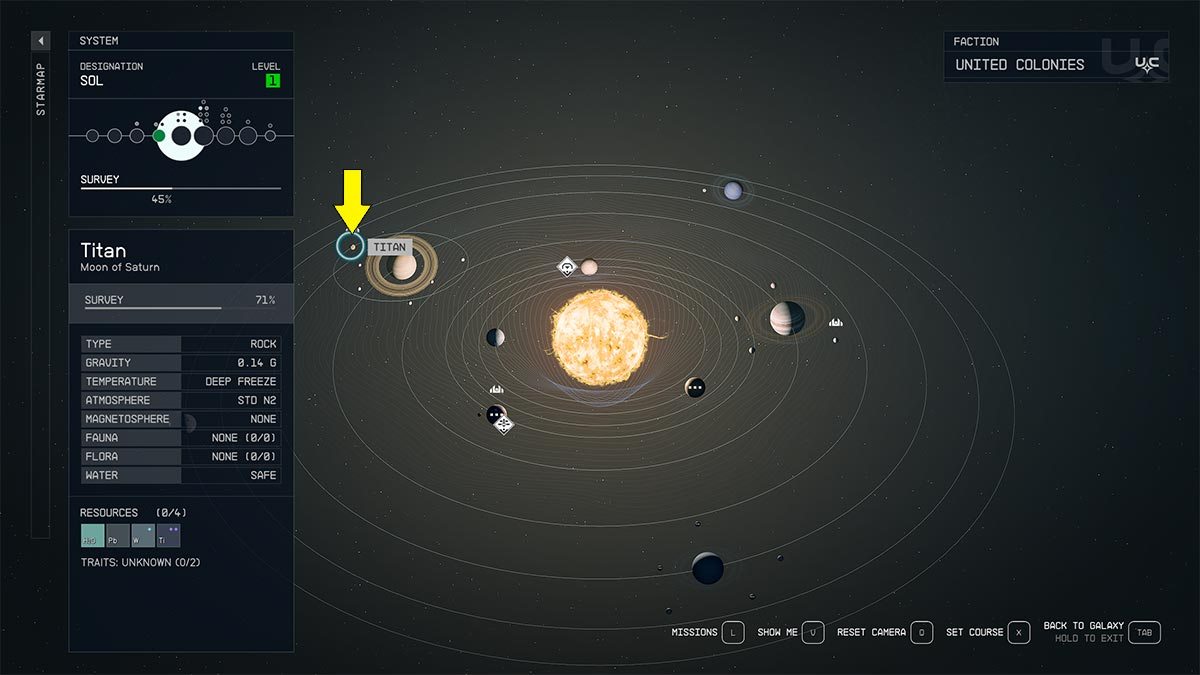Select the FLORA NONE (0/0) row
1200x675 pixels.
pyautogui.click(x=181, y=456)
